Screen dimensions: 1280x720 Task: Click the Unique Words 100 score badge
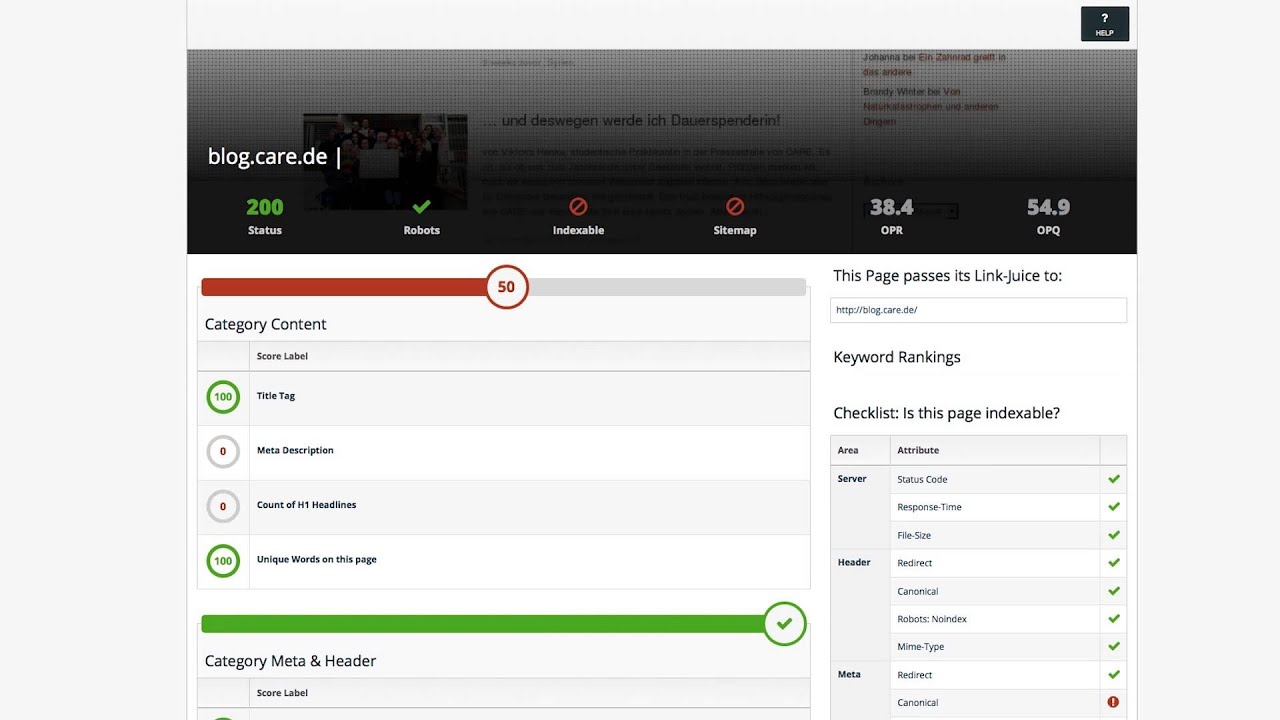pyautogui.click(x=223, y=561)
